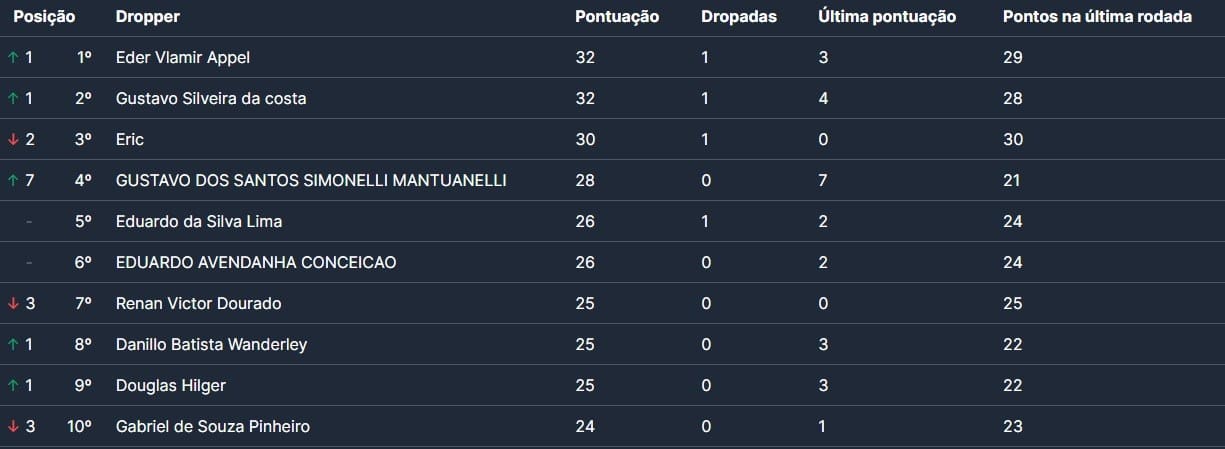This screenshot has width=1225, height=449.
Task: Click the green up arrow for Gustavo Silveira
Action: 13,99
